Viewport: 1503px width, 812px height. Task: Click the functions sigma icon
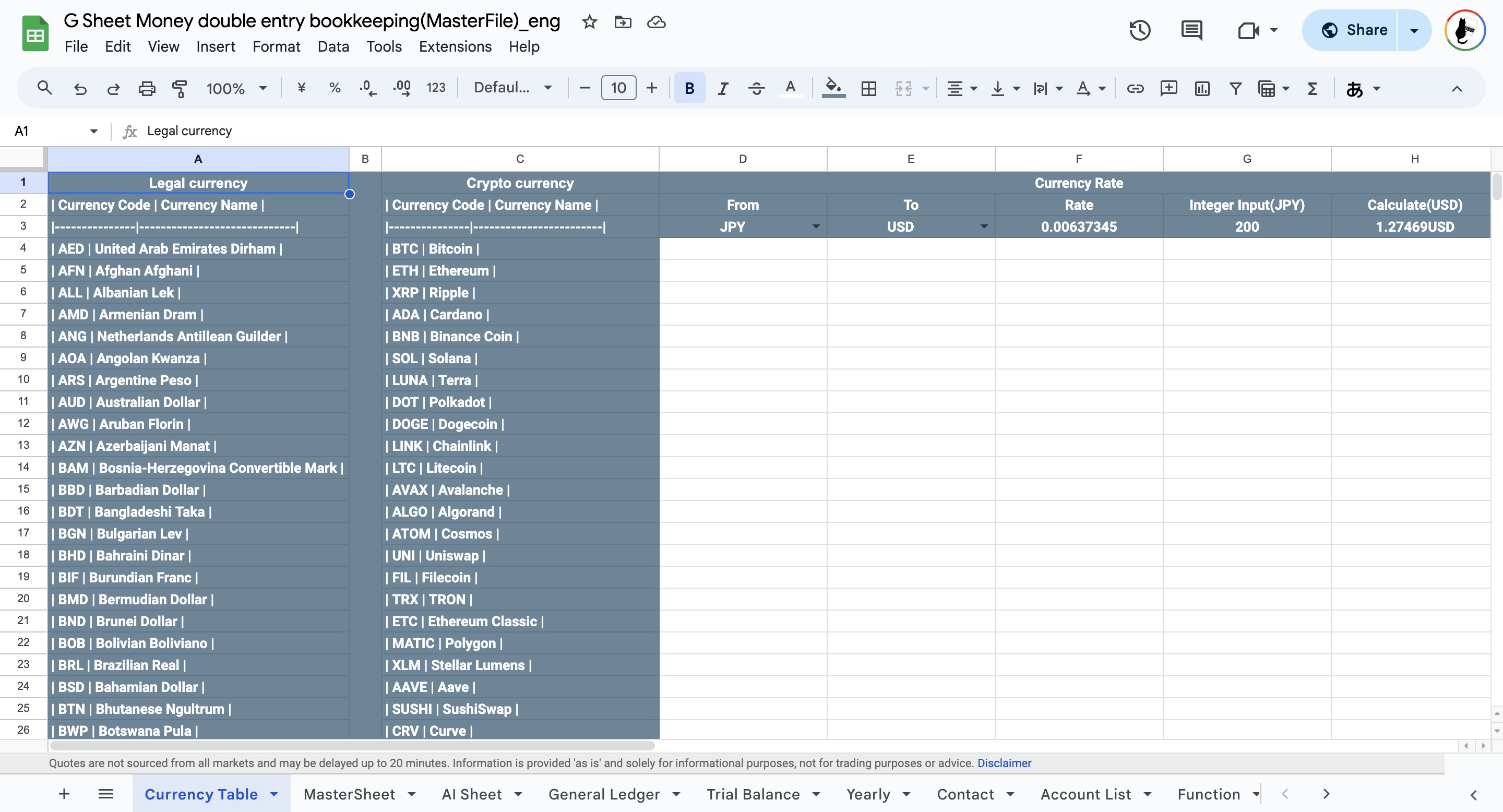tap(1312, 89)
